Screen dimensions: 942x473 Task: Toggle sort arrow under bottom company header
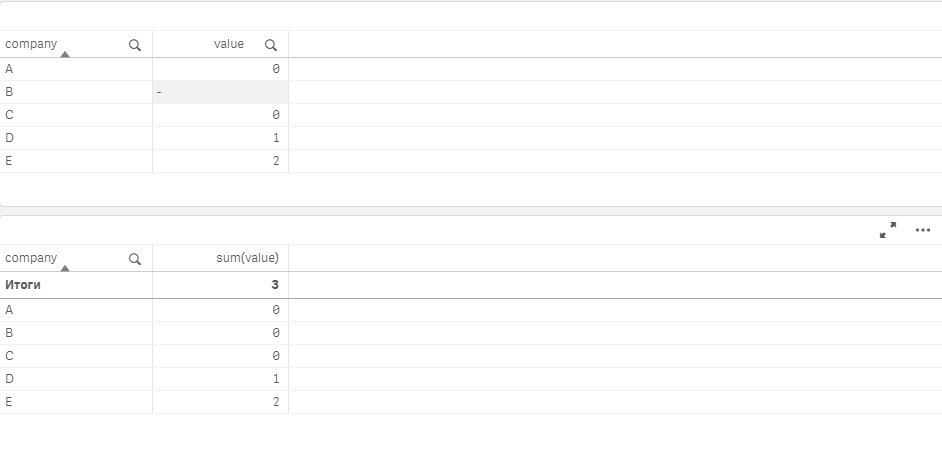coord(65,269)
